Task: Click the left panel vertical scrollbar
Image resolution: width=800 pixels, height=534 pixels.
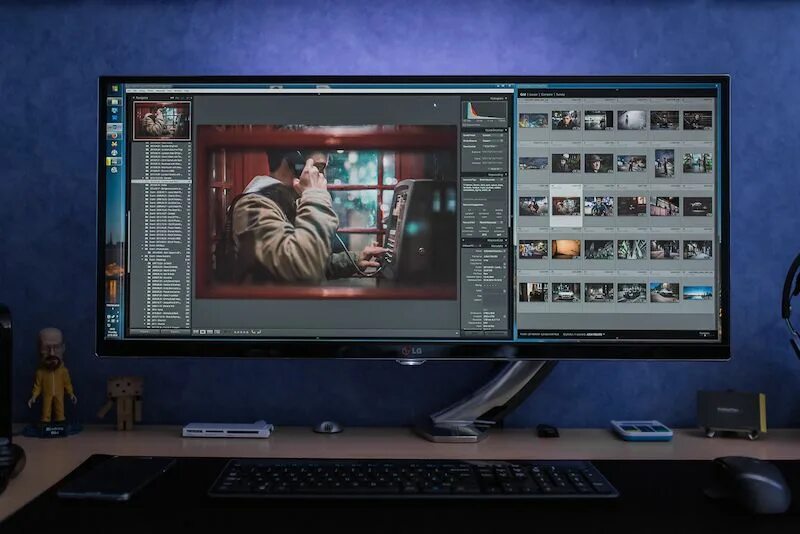Action: click(129, 240)
